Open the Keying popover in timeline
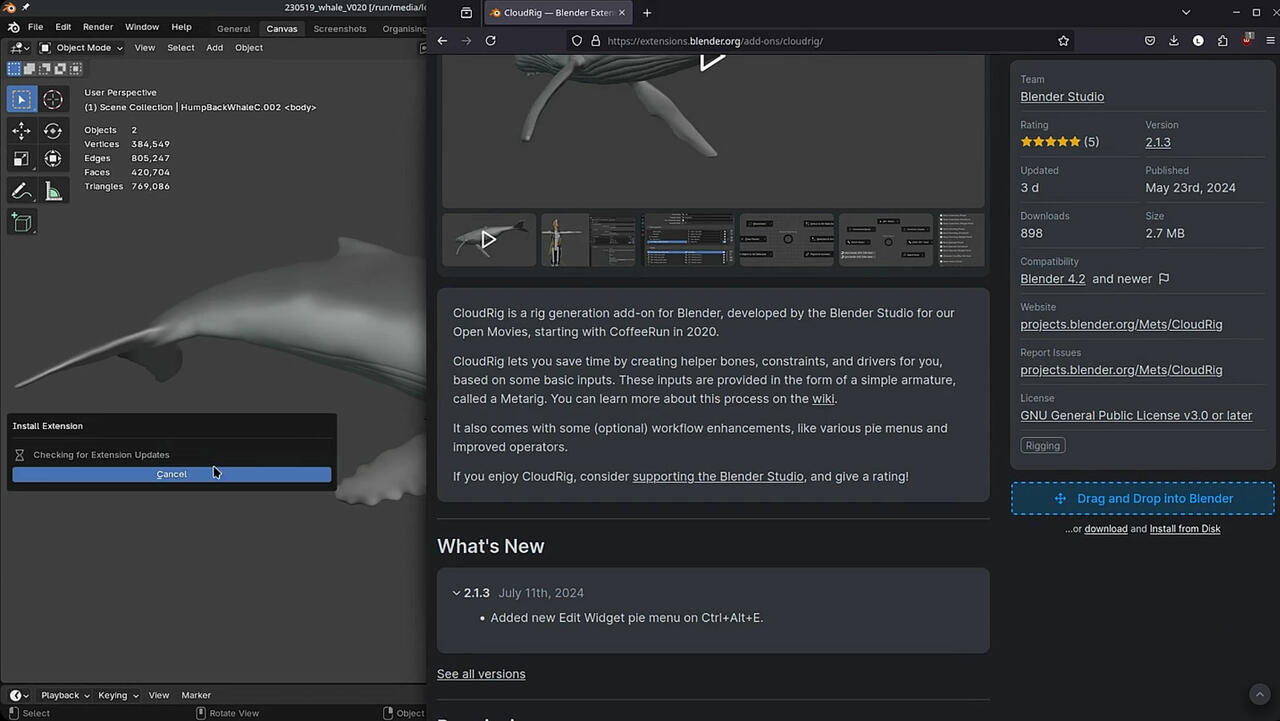This screenshot has width=1280, height=721. point(117,695)
